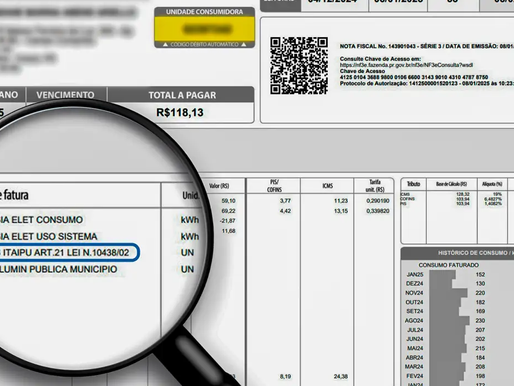514x386 pixels.
Task: Click consumption value '130' for DEZ24
Action: (480, 284)
